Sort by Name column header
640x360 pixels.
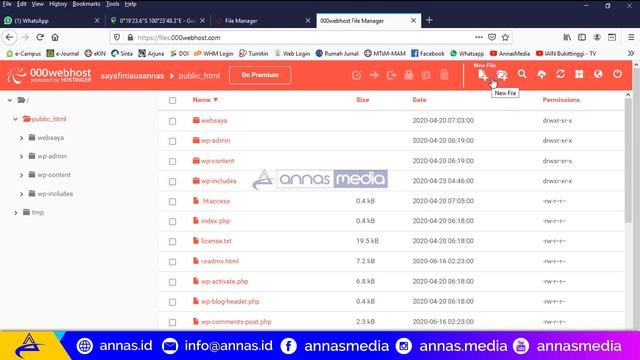coord(205,100)
